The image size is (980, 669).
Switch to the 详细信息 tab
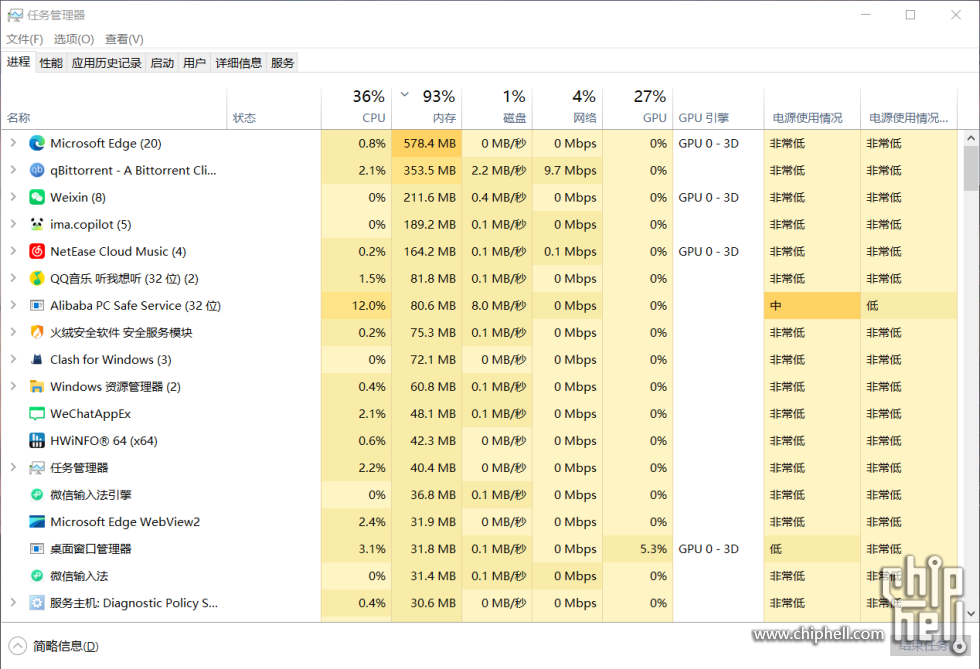click(x=238, y=63)
